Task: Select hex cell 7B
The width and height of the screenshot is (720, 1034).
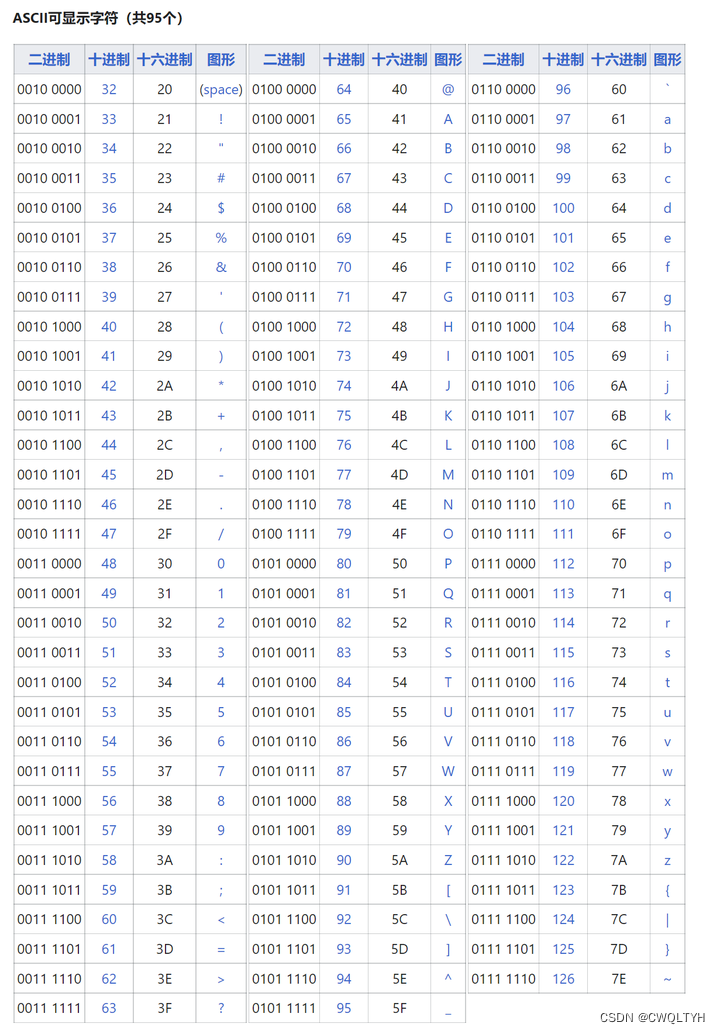Action: pyautogui.click(x=618, y=890)
